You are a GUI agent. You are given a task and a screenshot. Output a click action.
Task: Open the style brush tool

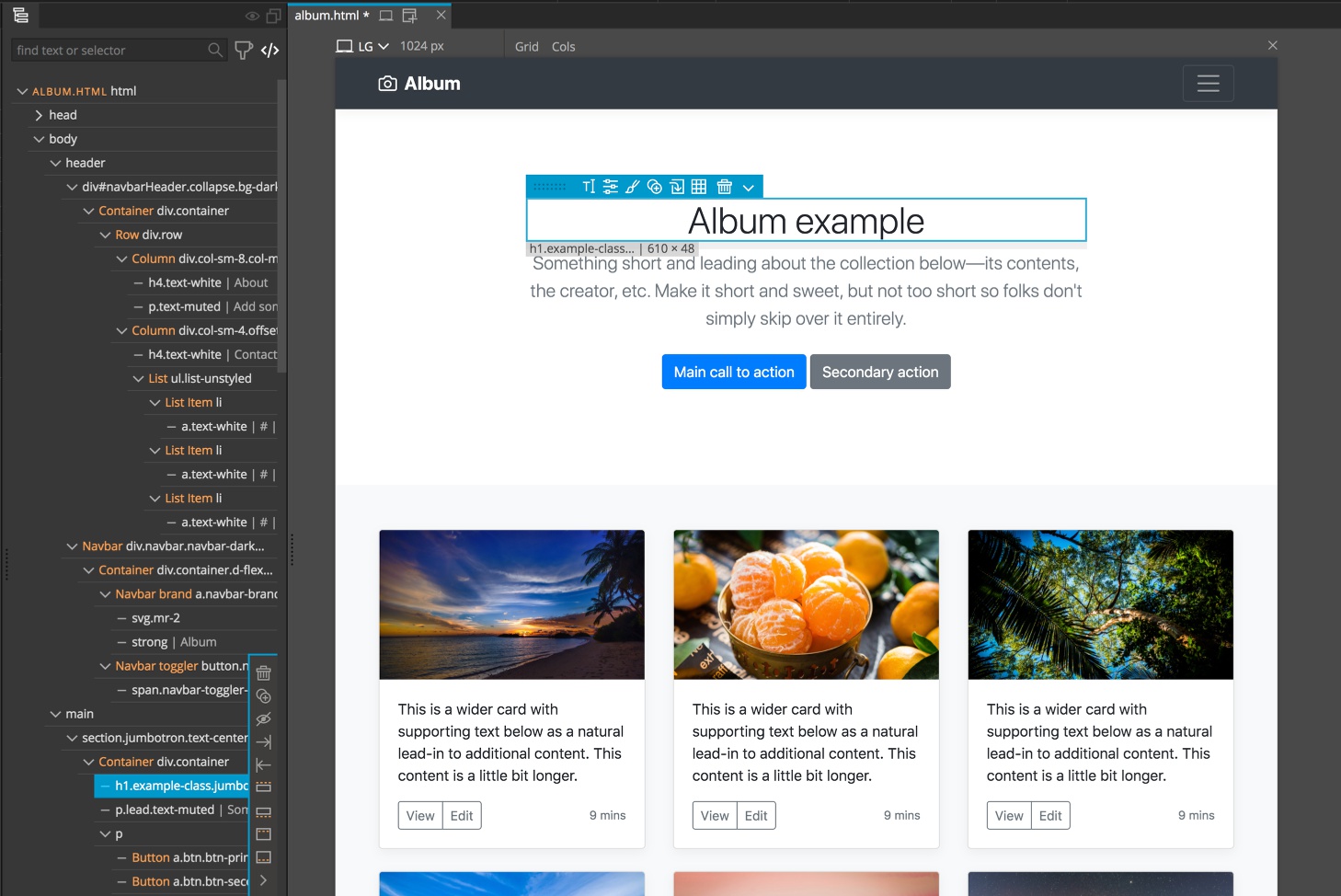(x=632, y=187)
